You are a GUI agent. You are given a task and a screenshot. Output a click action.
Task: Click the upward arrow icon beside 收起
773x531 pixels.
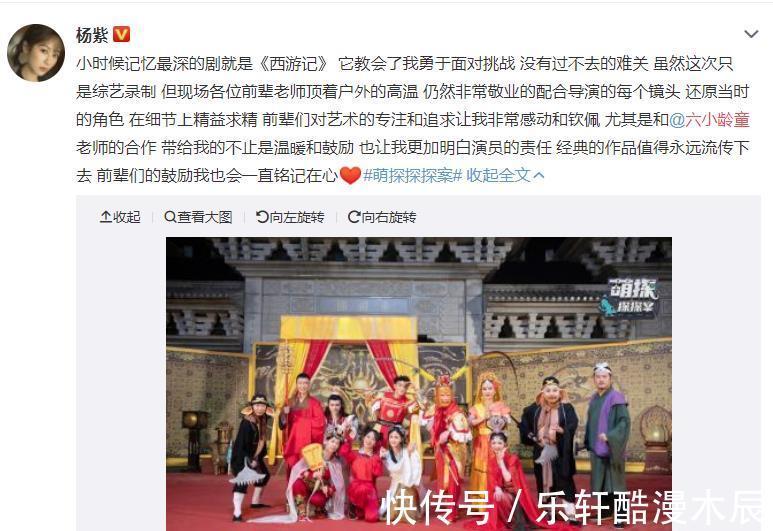click(106, 217)
